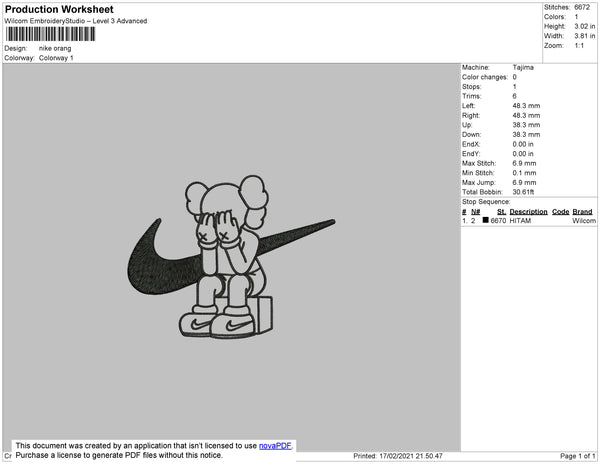Click the barcode under the worksheet title
This screenshot has width=600, height=464.
pyautogui.click(x=51, y=34)
